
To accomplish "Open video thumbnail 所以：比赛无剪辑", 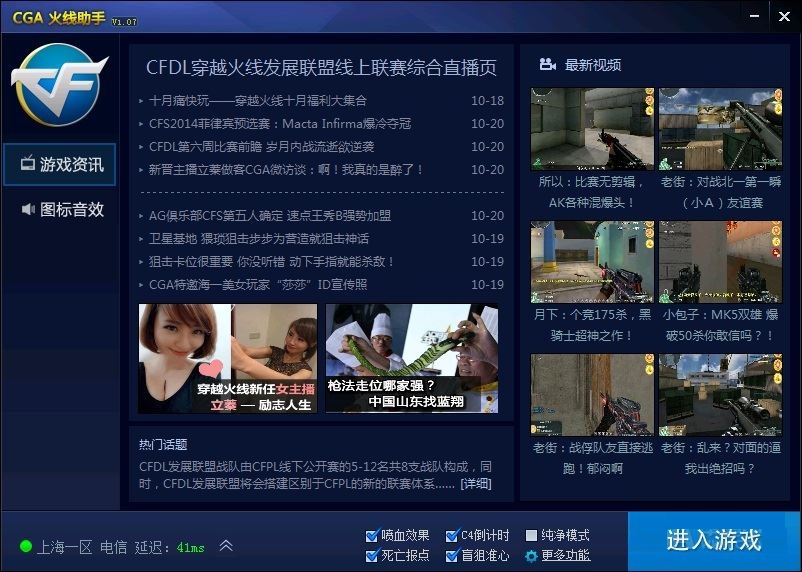I will click(592, 129).
